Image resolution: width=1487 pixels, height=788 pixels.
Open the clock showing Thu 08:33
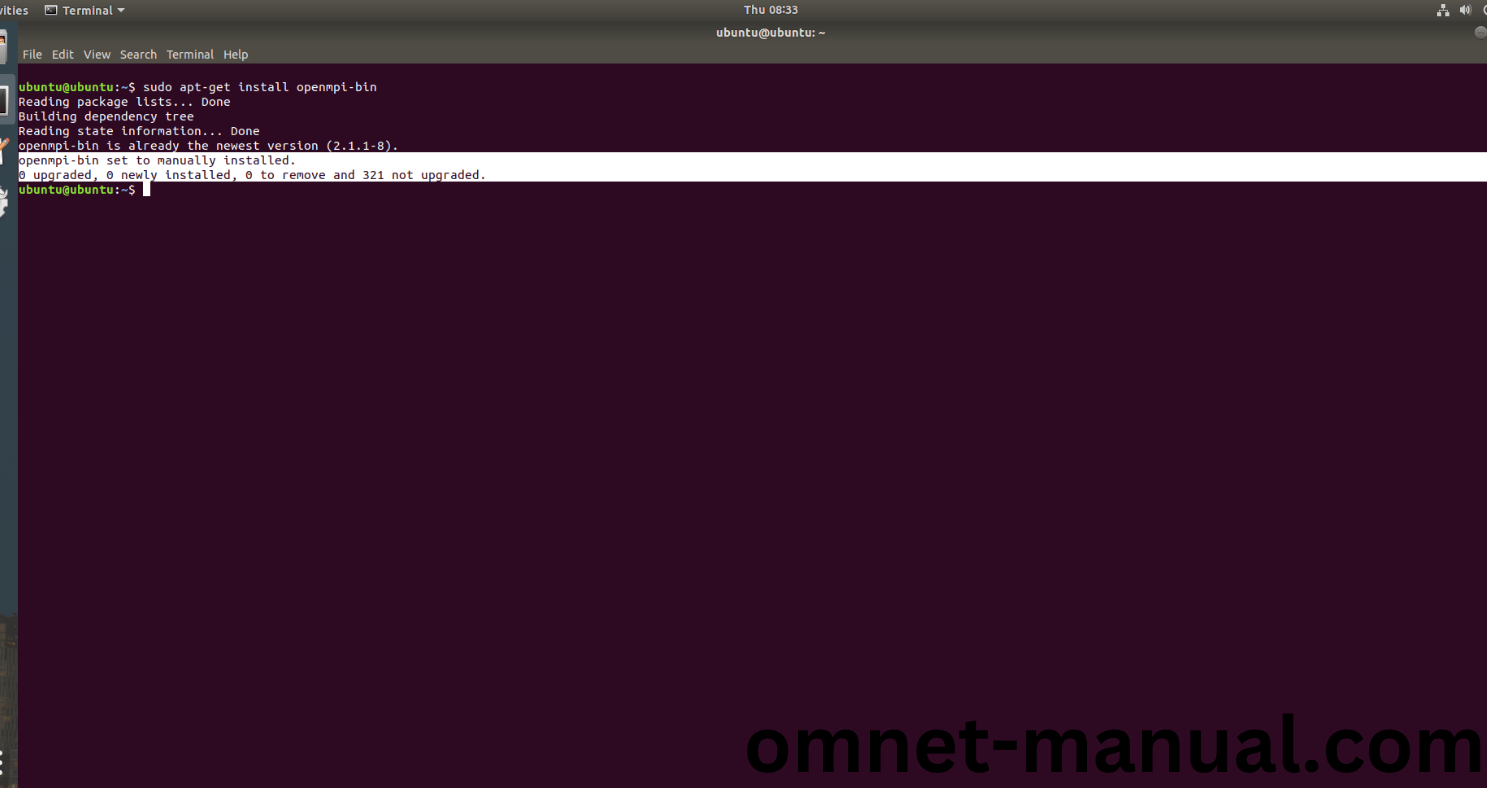770,10
